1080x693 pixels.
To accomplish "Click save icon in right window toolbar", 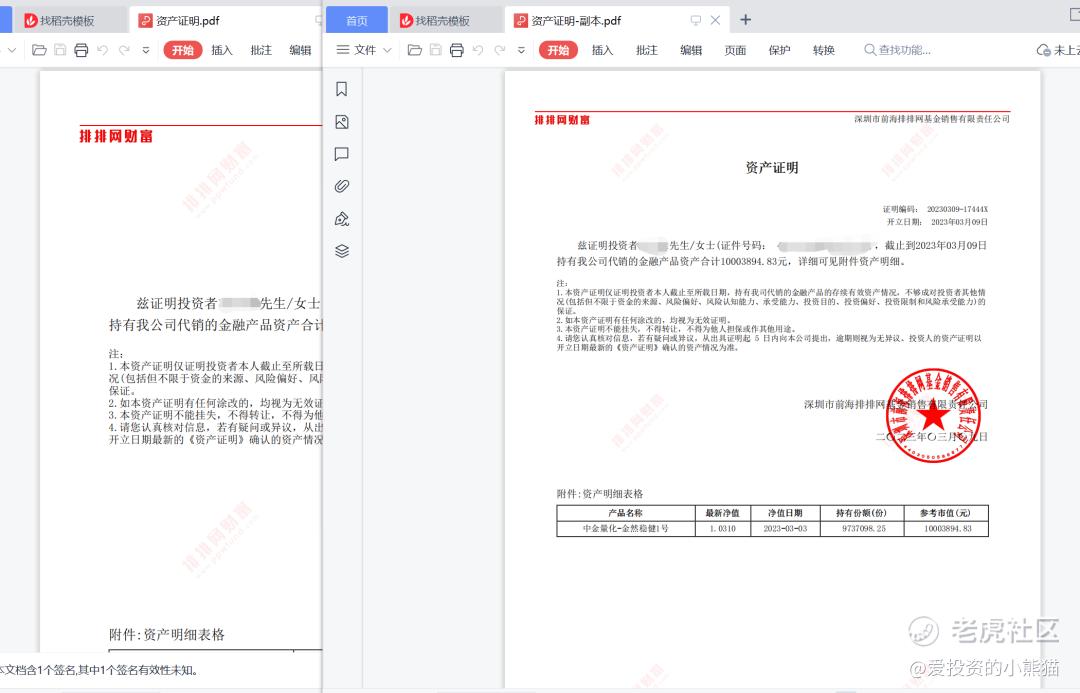I will [435, 50].
